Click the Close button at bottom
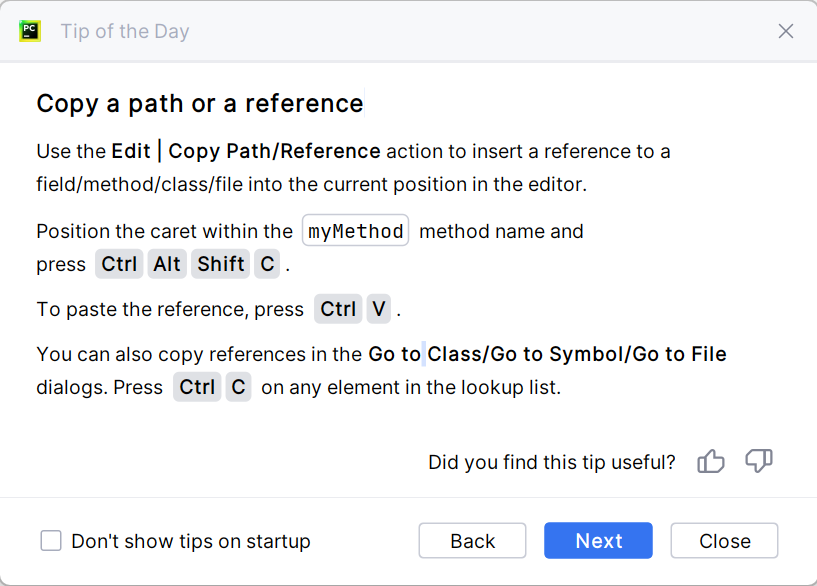 point(724,541)
